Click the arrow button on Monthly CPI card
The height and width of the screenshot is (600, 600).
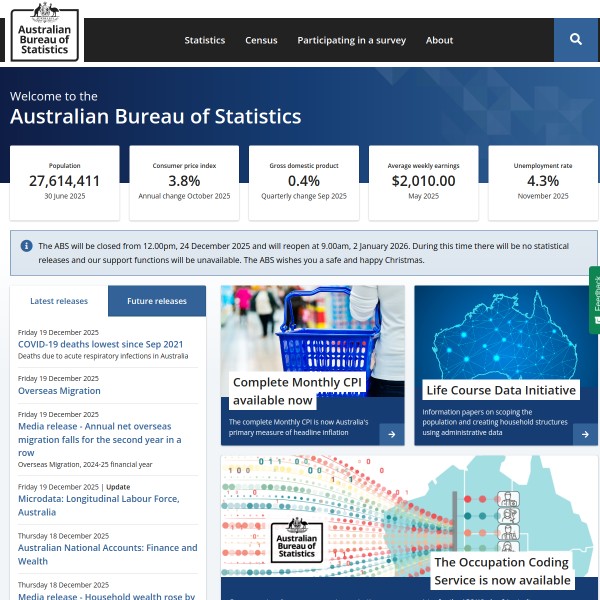tap(392, 434)
